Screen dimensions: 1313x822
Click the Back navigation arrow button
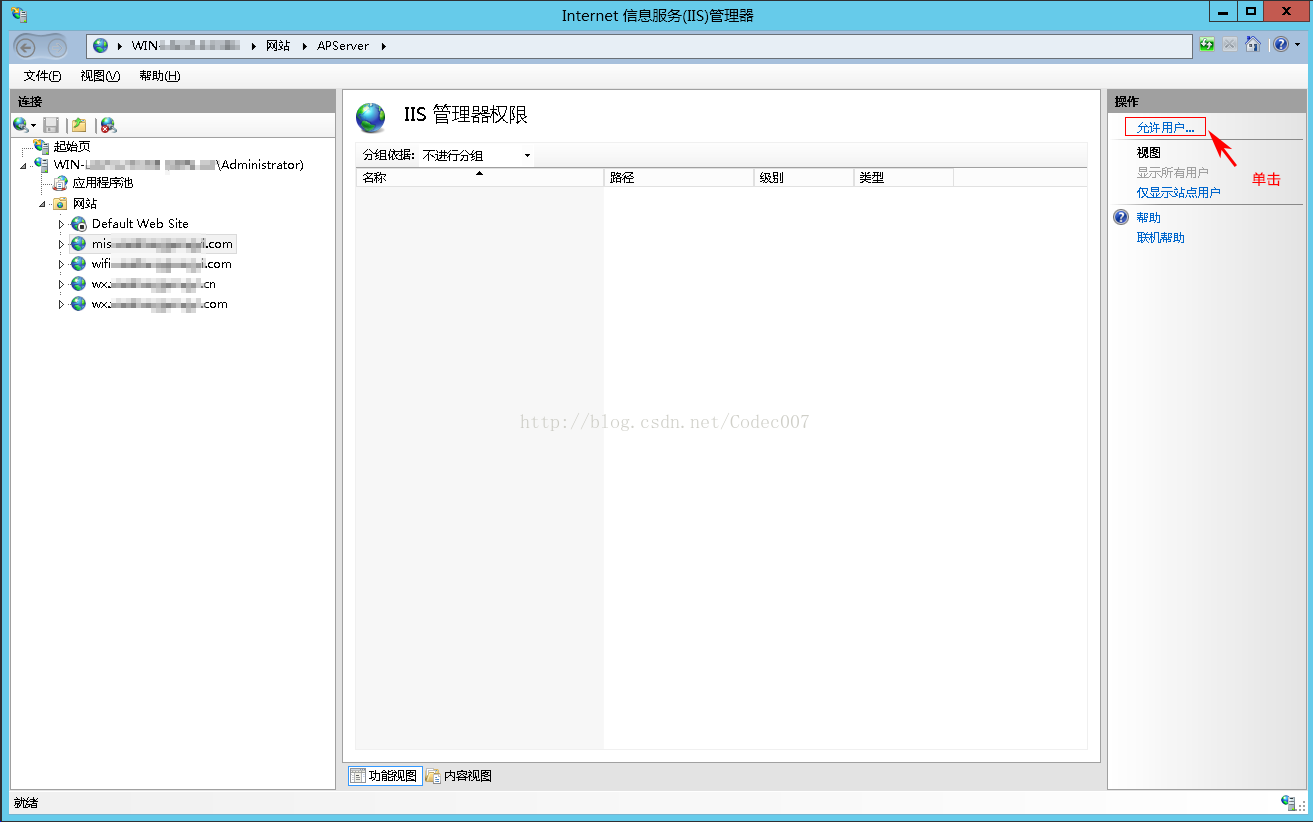pos(27,46)
